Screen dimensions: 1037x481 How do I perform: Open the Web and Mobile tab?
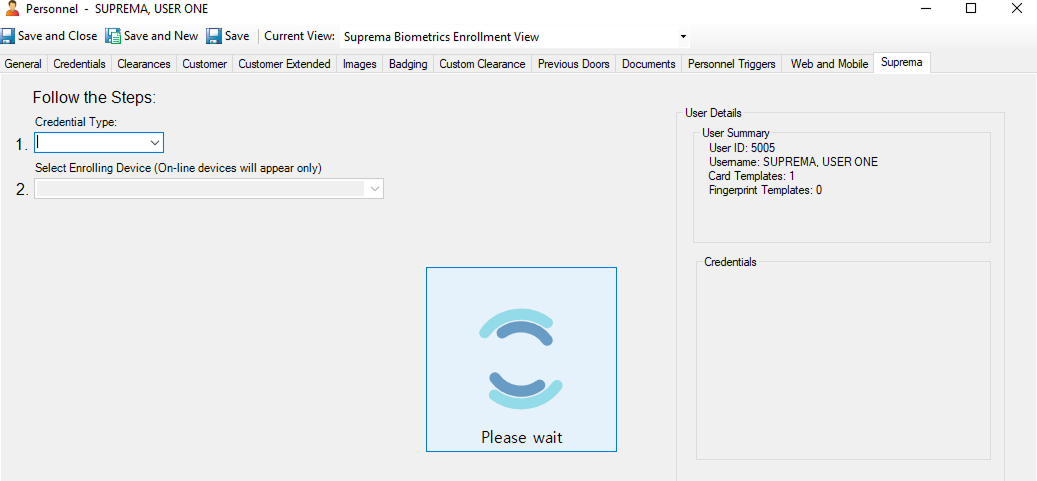(829, 64)
